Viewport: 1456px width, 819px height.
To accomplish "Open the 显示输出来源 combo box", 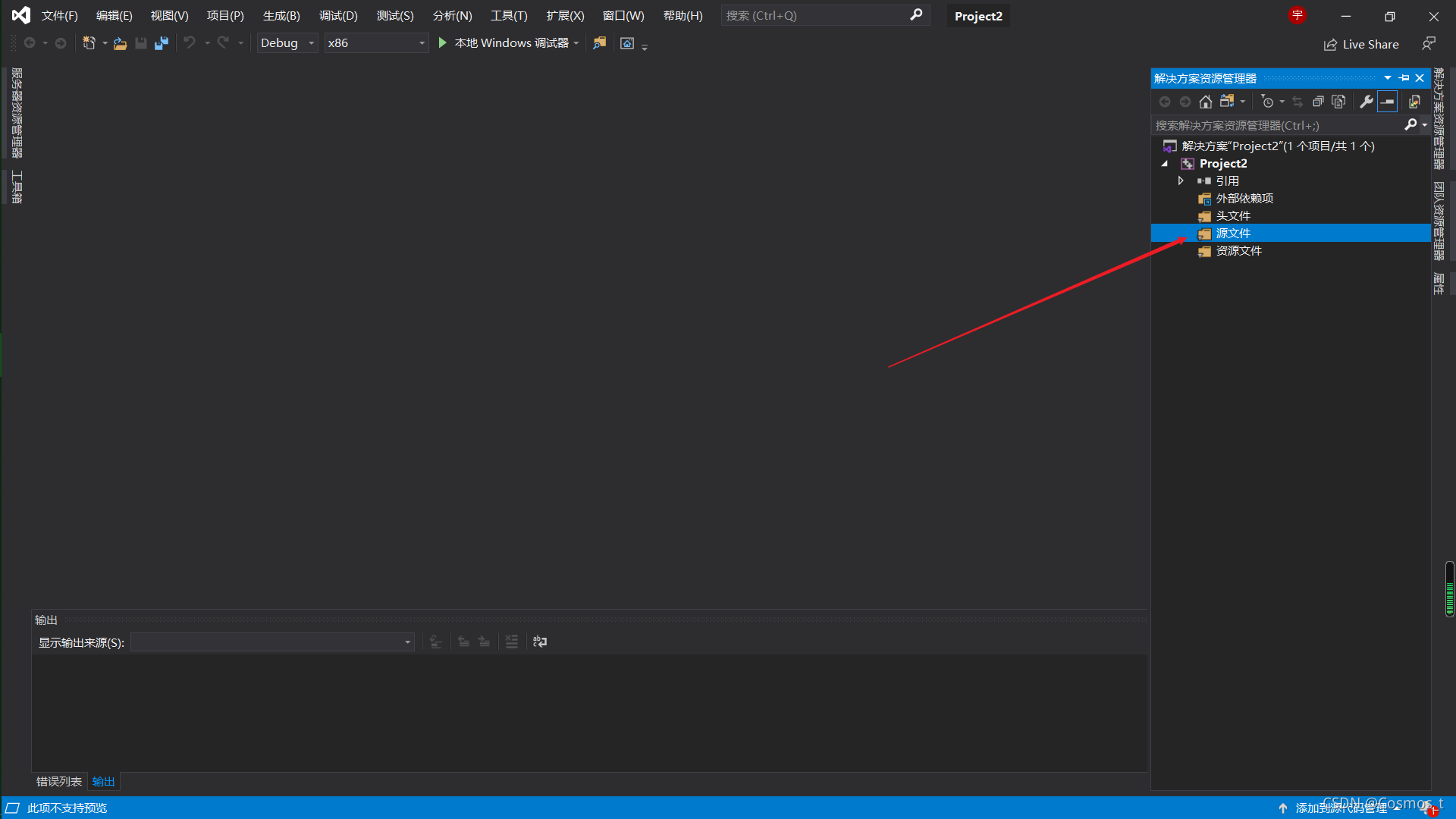I will [272, 642].
